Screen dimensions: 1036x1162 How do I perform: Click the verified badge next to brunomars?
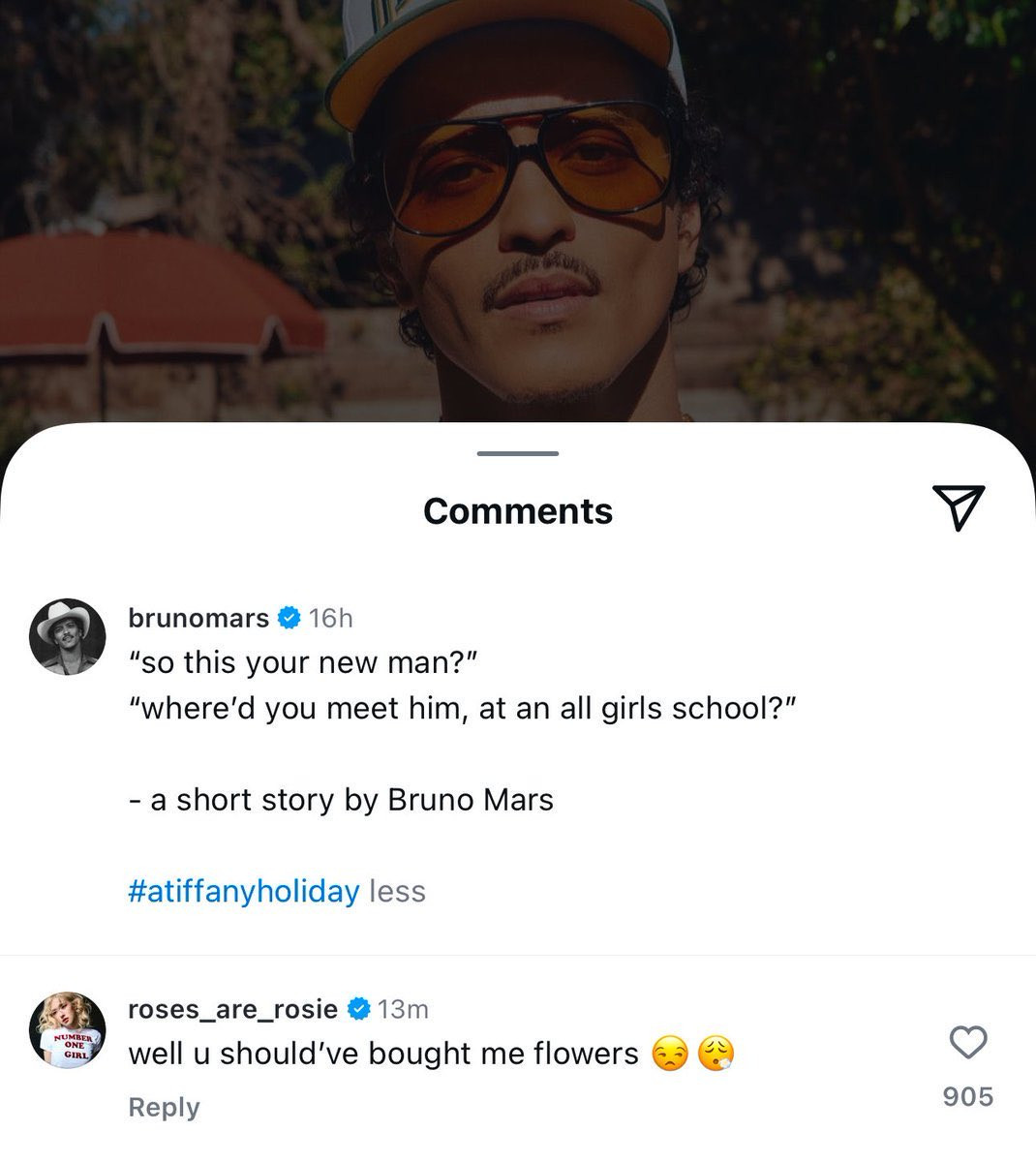tap(289, 618)
